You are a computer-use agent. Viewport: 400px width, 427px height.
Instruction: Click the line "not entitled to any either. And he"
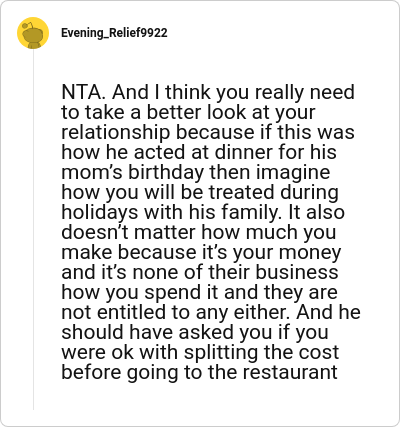211,312
